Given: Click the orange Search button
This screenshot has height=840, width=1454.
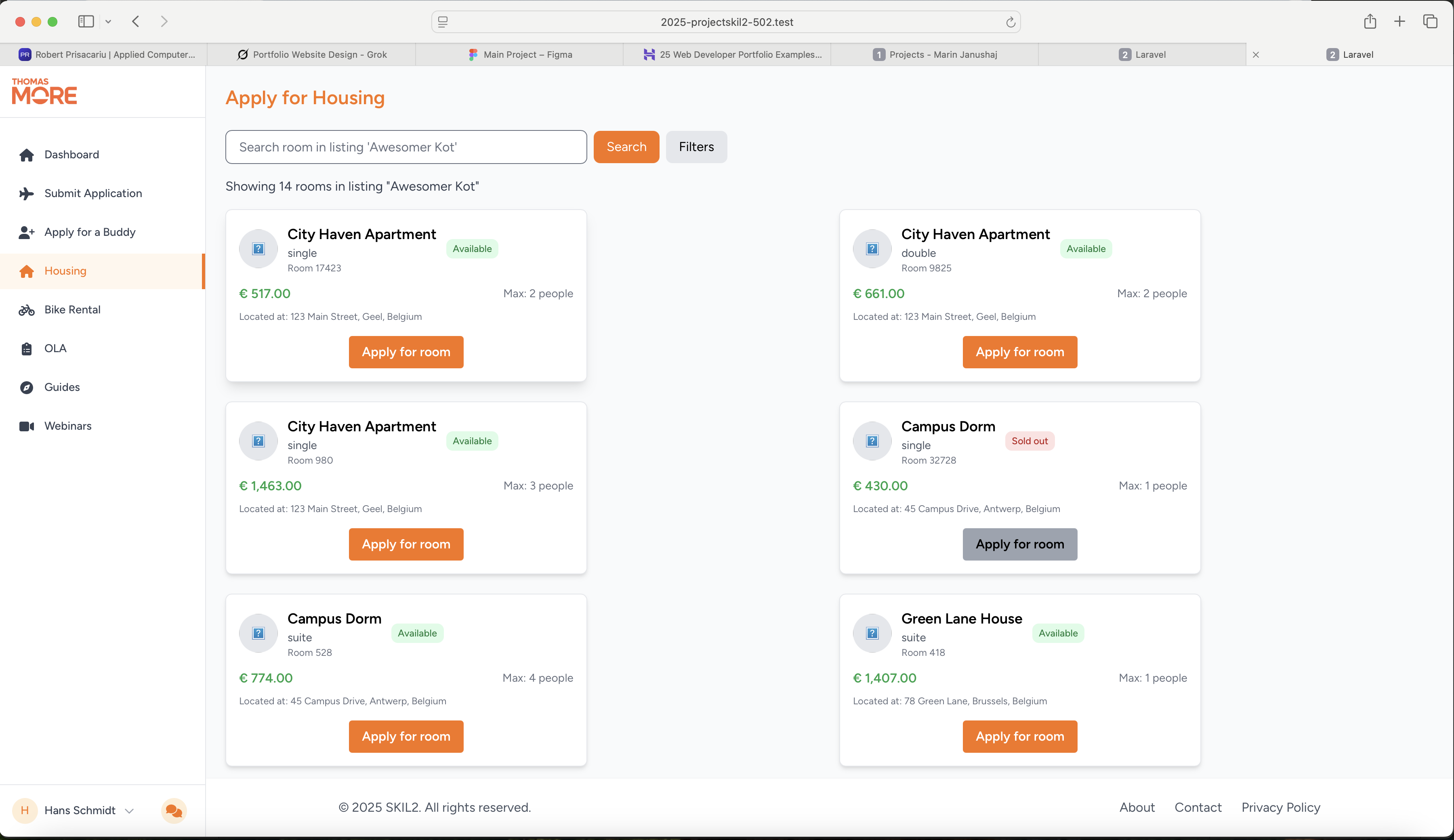Looking at the screenshot, I should pos(626,147).
